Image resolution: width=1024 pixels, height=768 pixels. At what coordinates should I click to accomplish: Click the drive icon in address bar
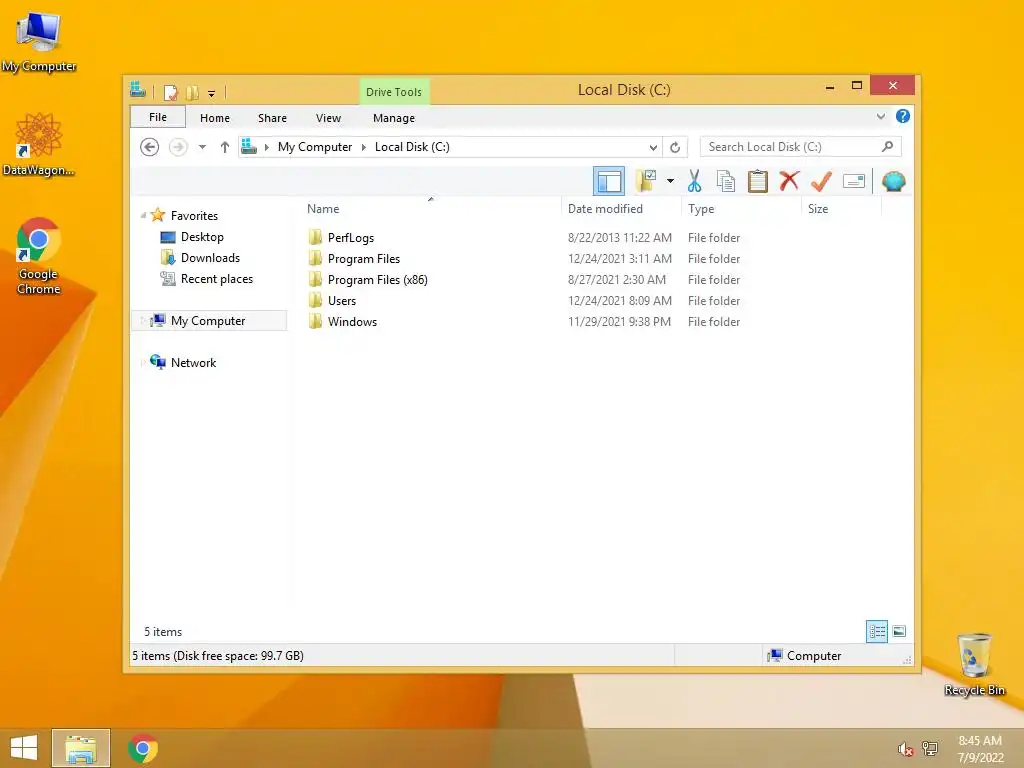(249, 147)
